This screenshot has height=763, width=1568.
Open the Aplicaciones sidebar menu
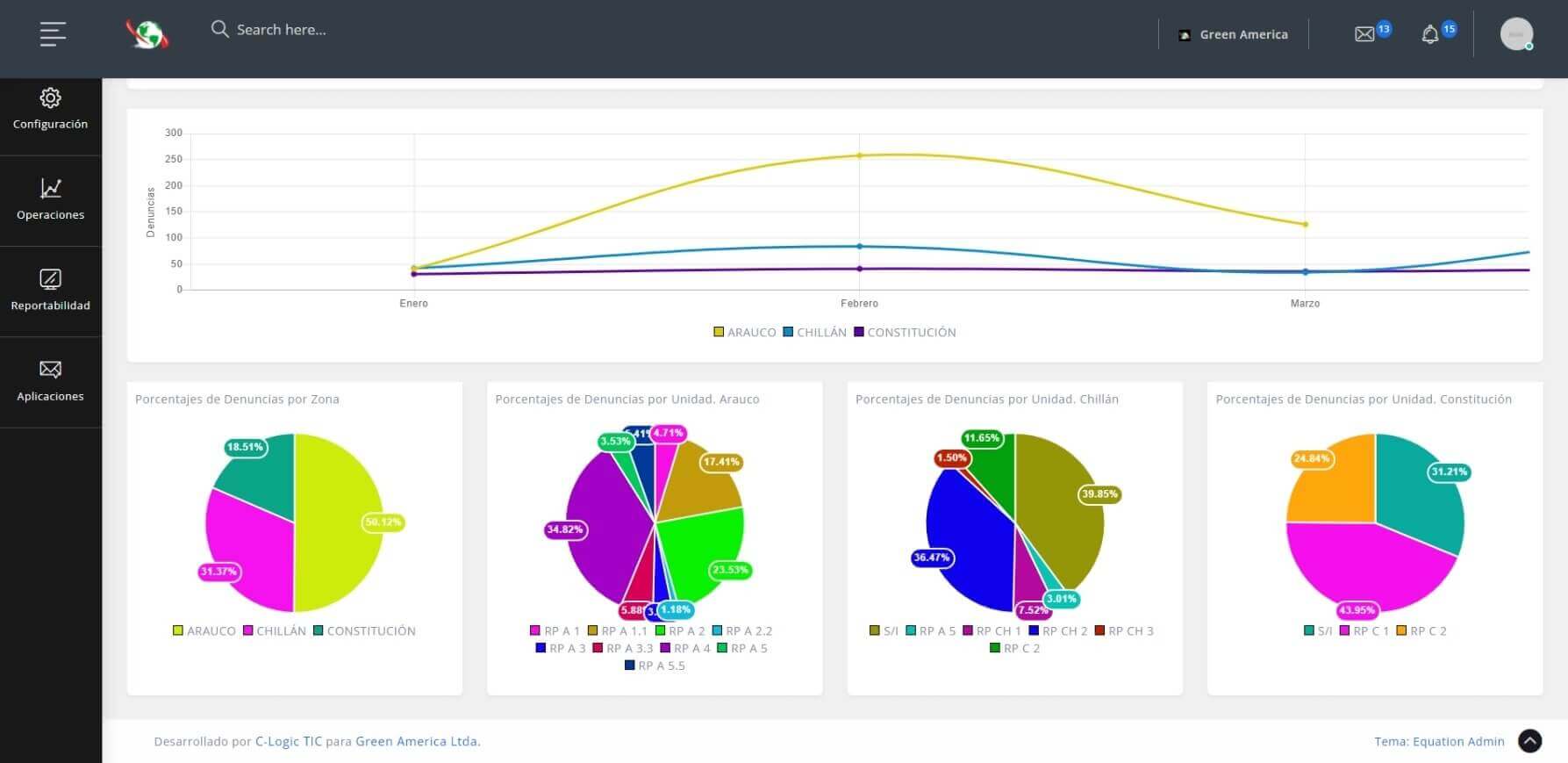coord(50,381)
